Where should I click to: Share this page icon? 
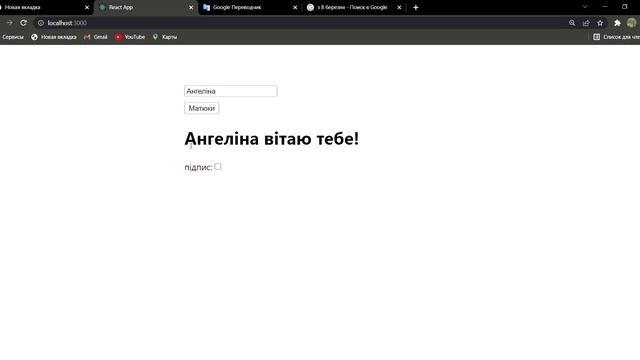pos(586,23)
